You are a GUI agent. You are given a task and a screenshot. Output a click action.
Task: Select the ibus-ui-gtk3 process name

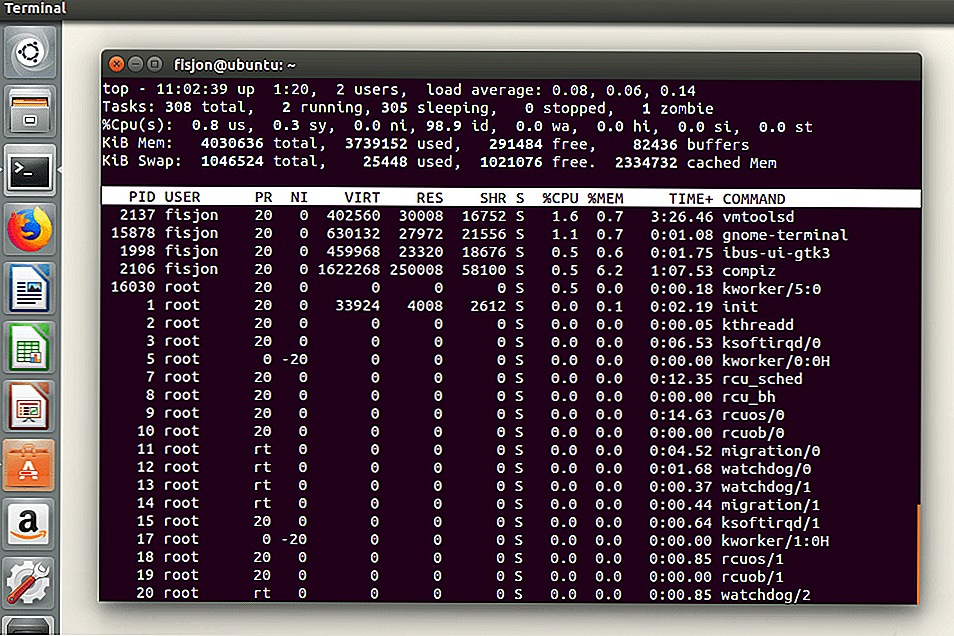click(x=776, y=253)
